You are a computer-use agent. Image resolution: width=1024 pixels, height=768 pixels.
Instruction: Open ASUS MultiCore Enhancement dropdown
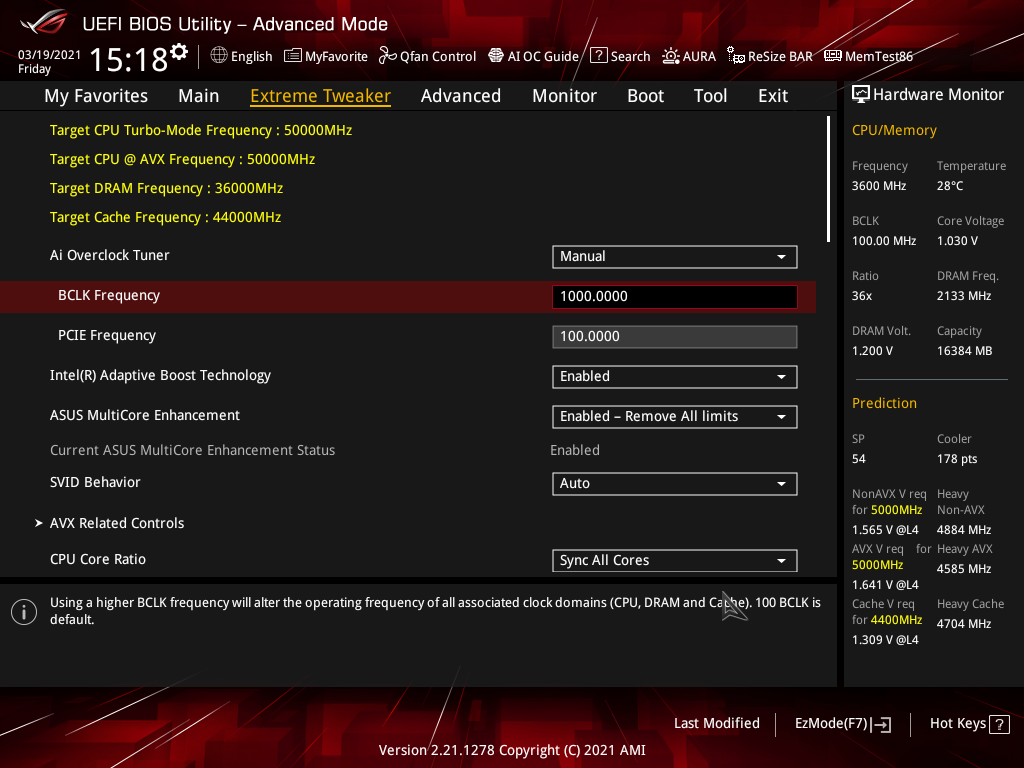(675, 417)
